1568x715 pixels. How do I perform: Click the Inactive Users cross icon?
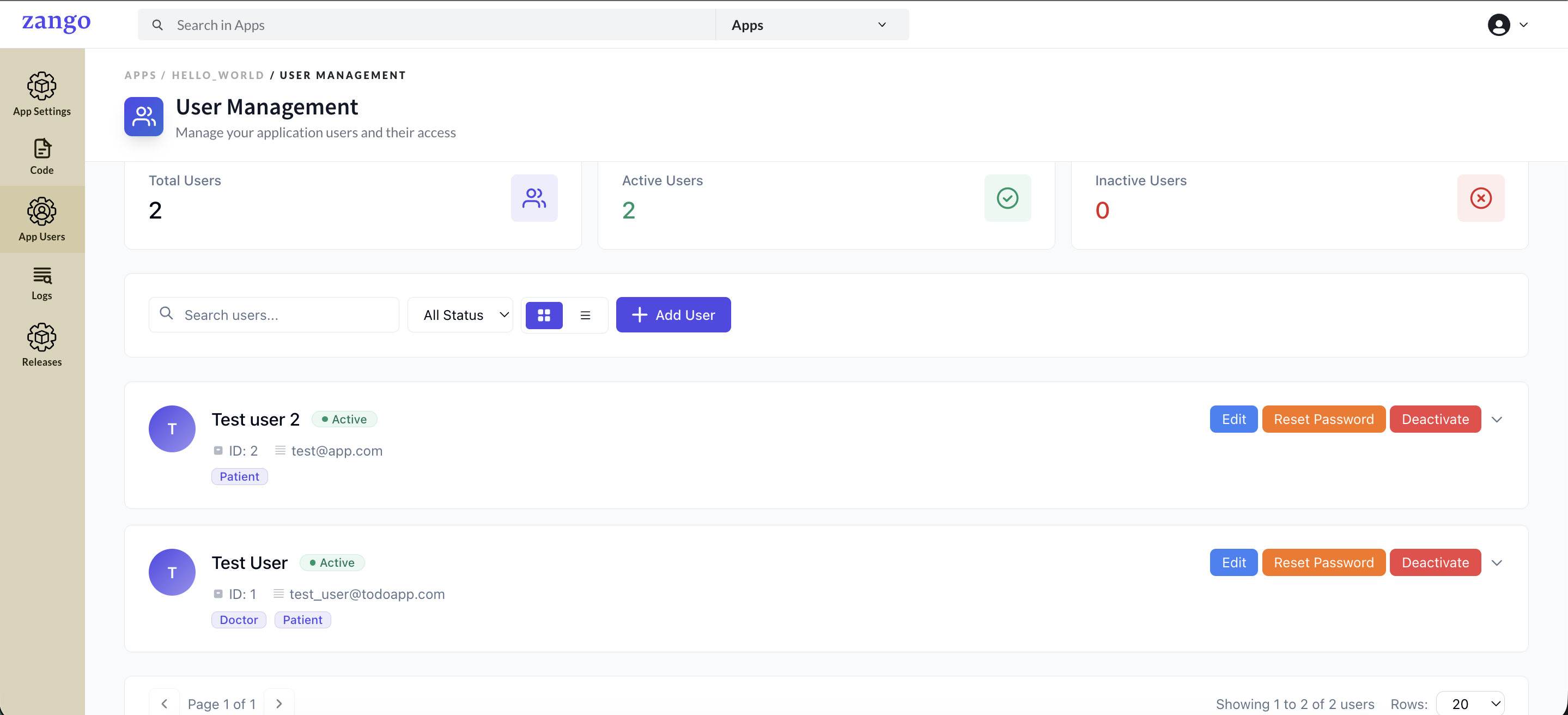tap(1481, 198)
